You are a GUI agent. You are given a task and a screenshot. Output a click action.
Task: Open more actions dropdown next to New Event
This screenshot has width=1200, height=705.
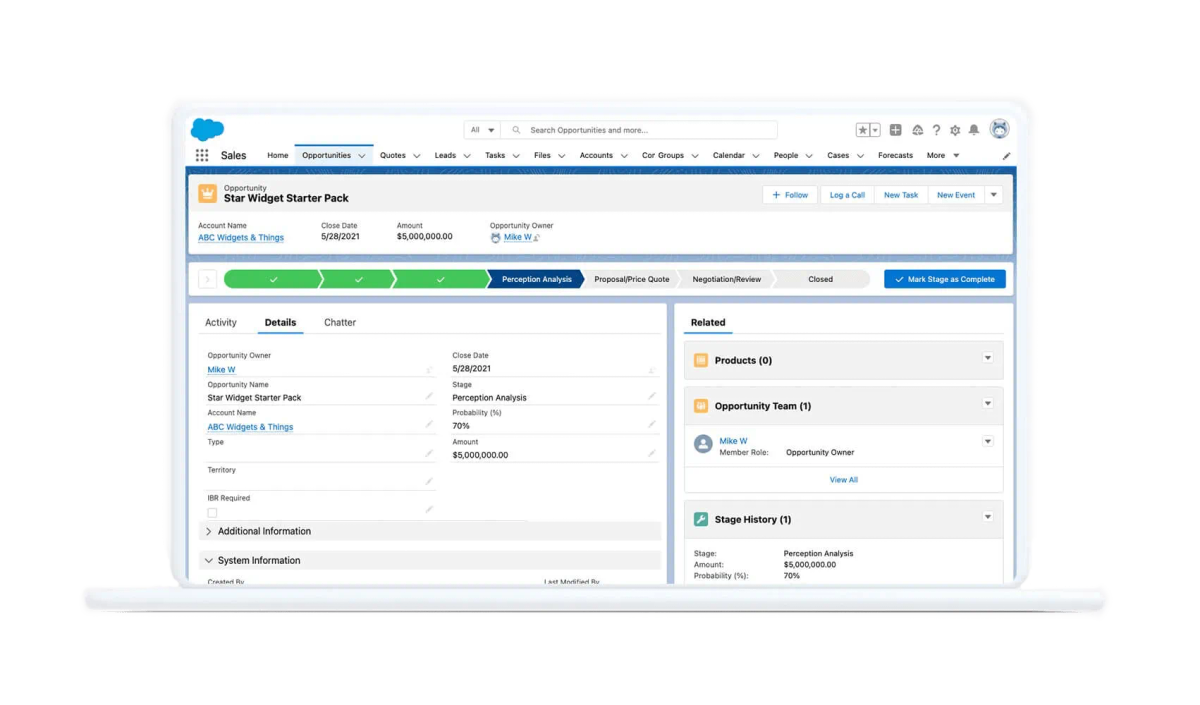[x=993, y=195]
